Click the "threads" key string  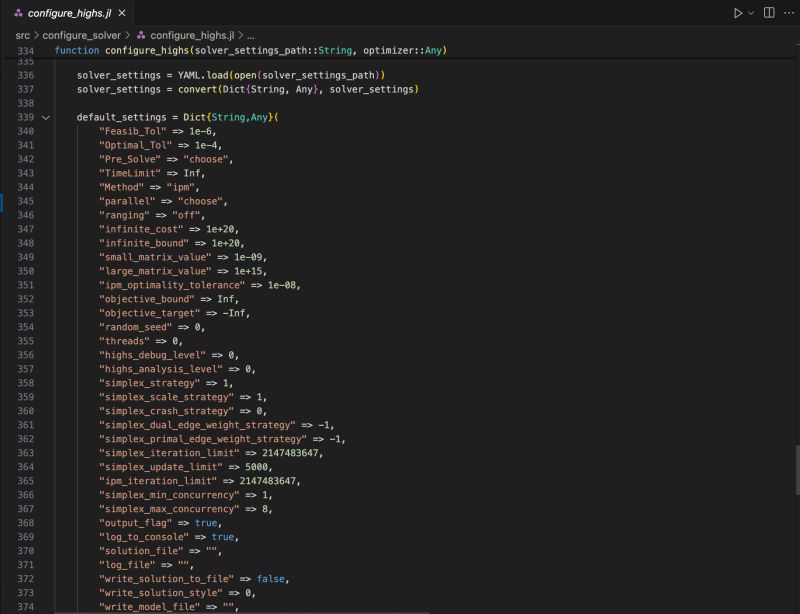tap(124, 341)
